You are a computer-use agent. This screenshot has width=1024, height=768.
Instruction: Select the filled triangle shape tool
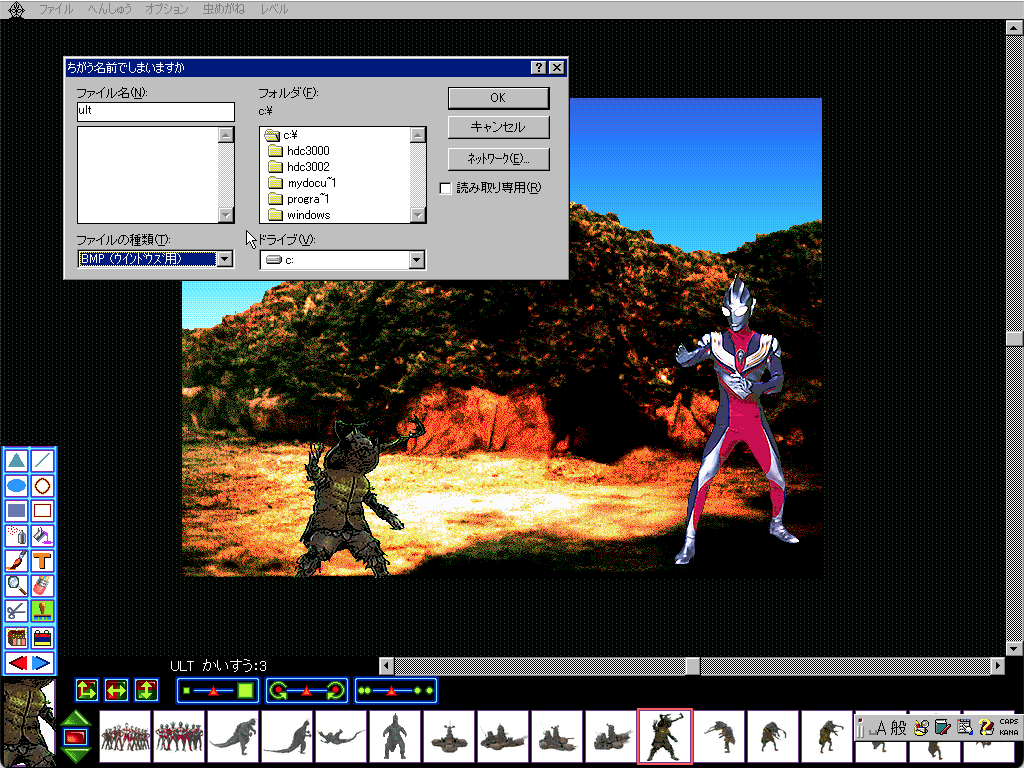point(17,460)
